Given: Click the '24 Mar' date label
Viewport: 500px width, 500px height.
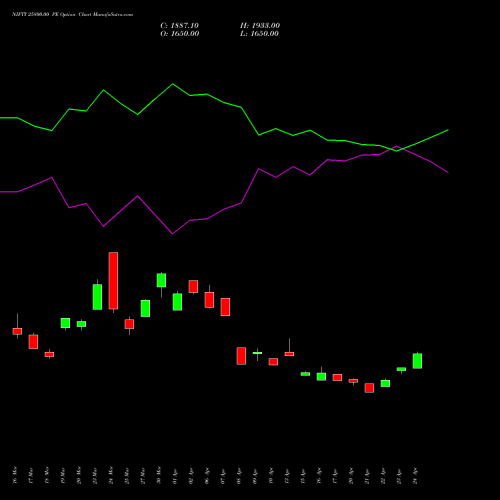Looking at the screenshot, I should coord(111,475).
